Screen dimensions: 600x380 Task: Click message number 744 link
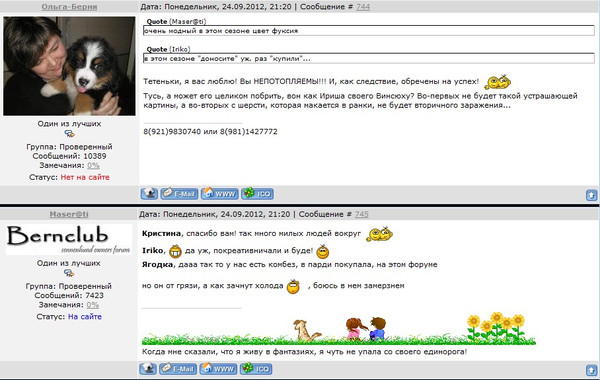click(363, 7)
